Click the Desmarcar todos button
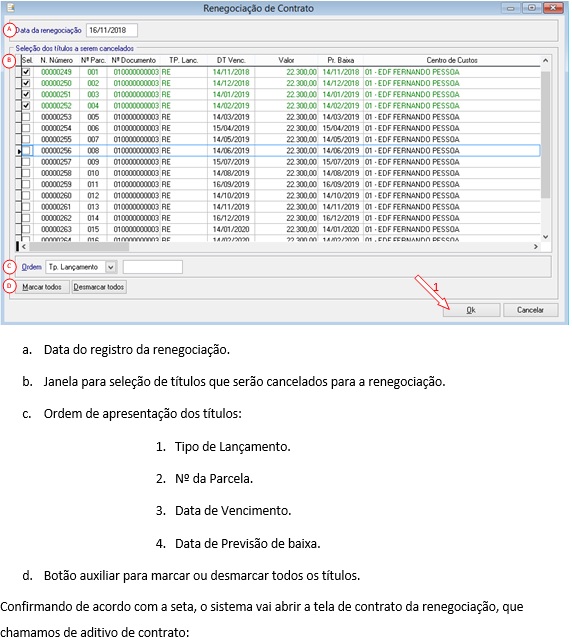 point(99,287)
